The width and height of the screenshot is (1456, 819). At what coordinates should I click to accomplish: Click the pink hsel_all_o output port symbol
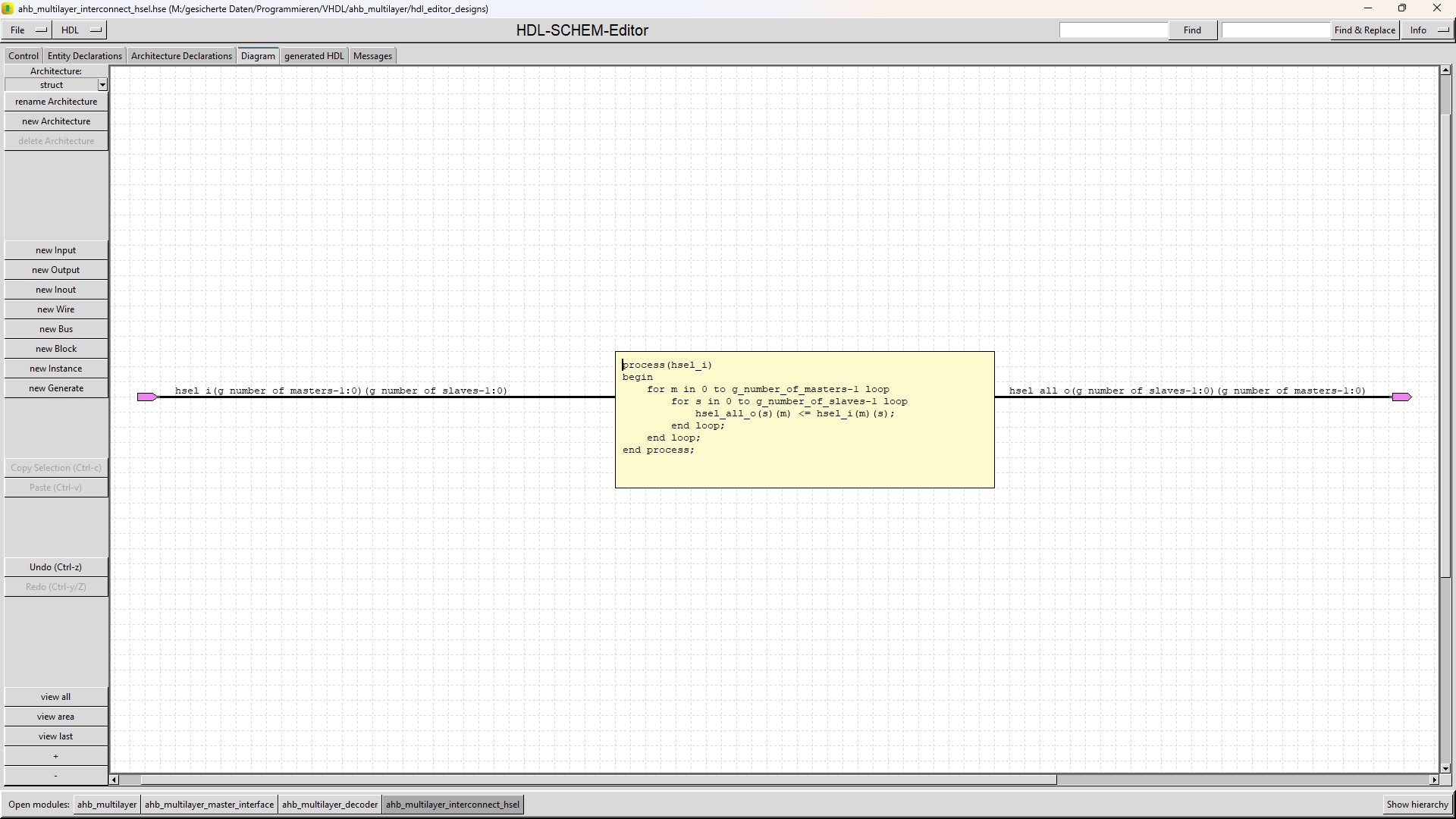[1401, 397]
